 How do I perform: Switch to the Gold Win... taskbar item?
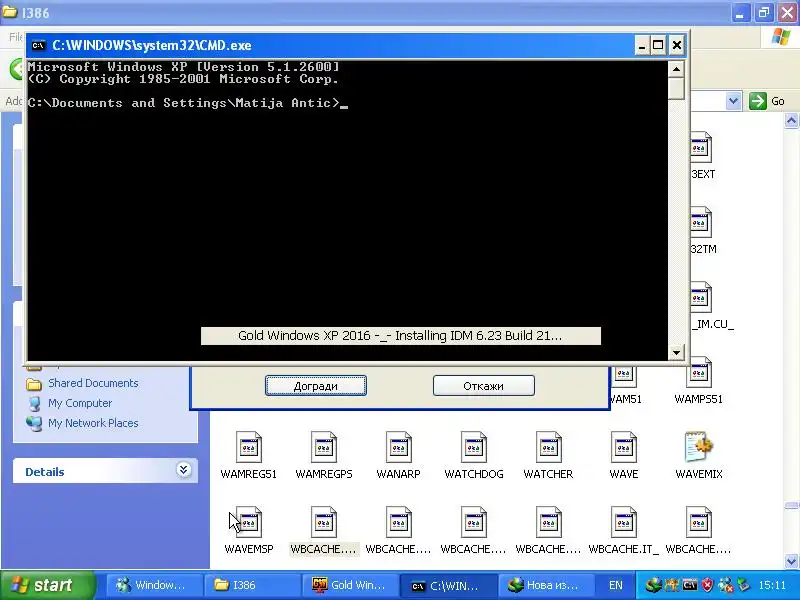pyautogui.click(x=350, y=585)
